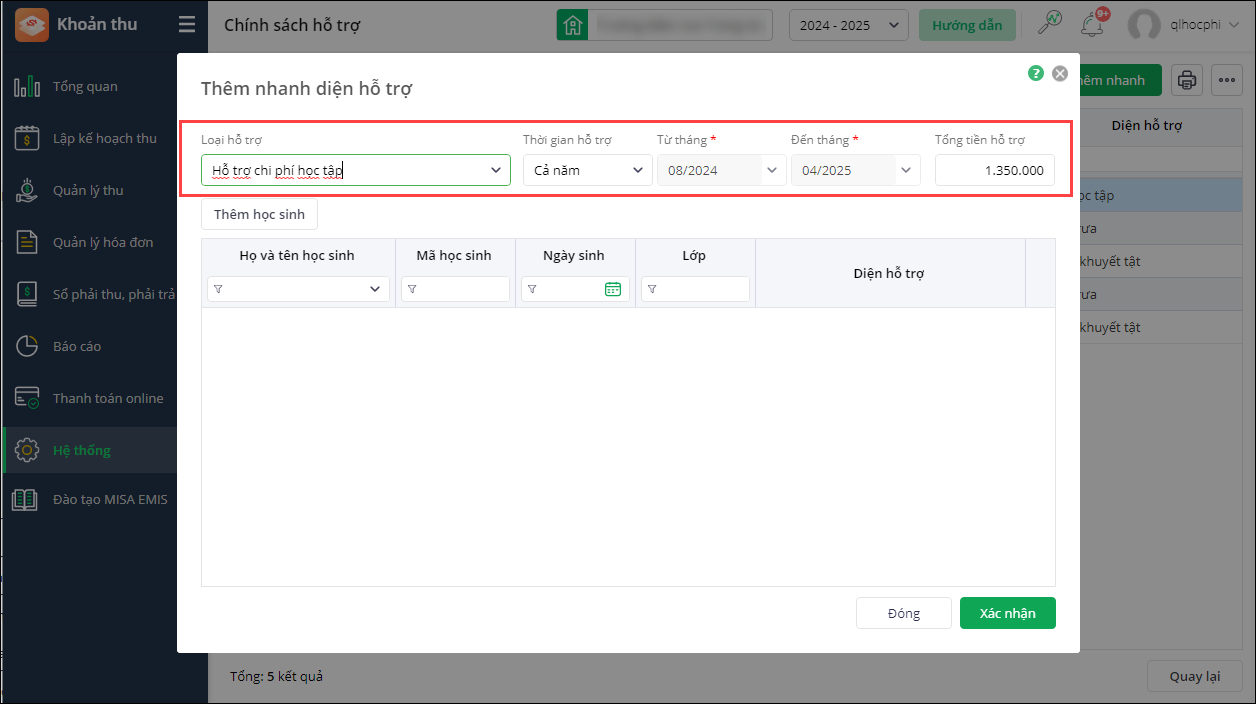Click the Khoản thu app logo

(x=32, y=25)
